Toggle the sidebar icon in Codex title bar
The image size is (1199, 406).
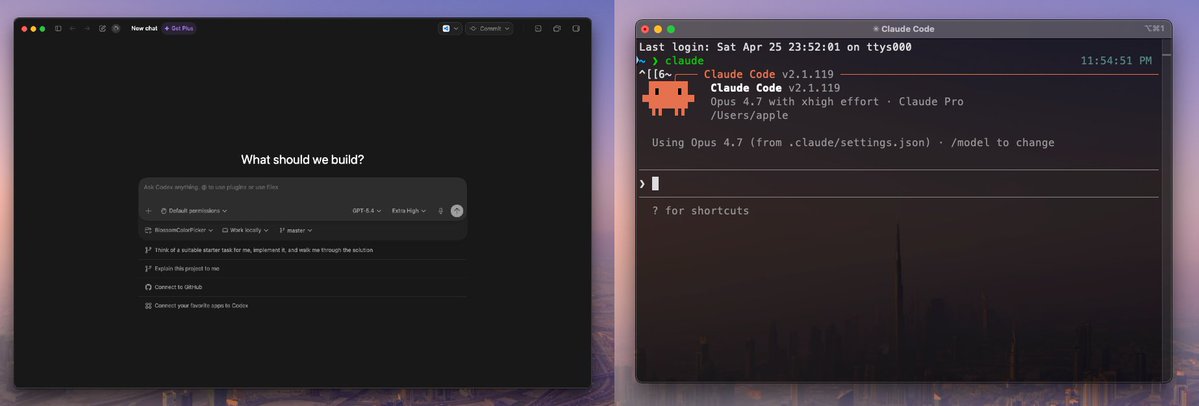coord(58,28)
